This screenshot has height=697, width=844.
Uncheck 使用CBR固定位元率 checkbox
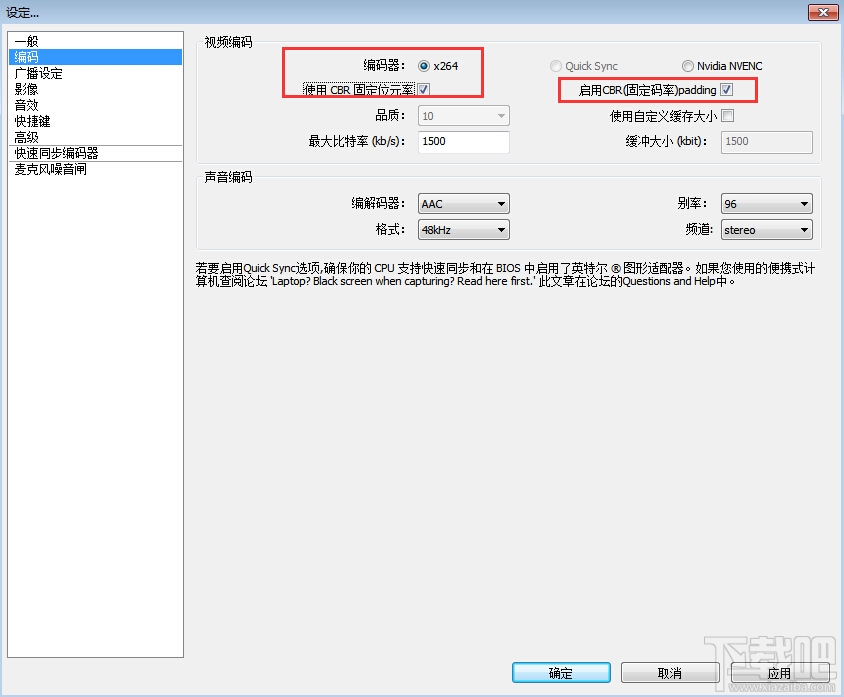(x=424, y=89)
